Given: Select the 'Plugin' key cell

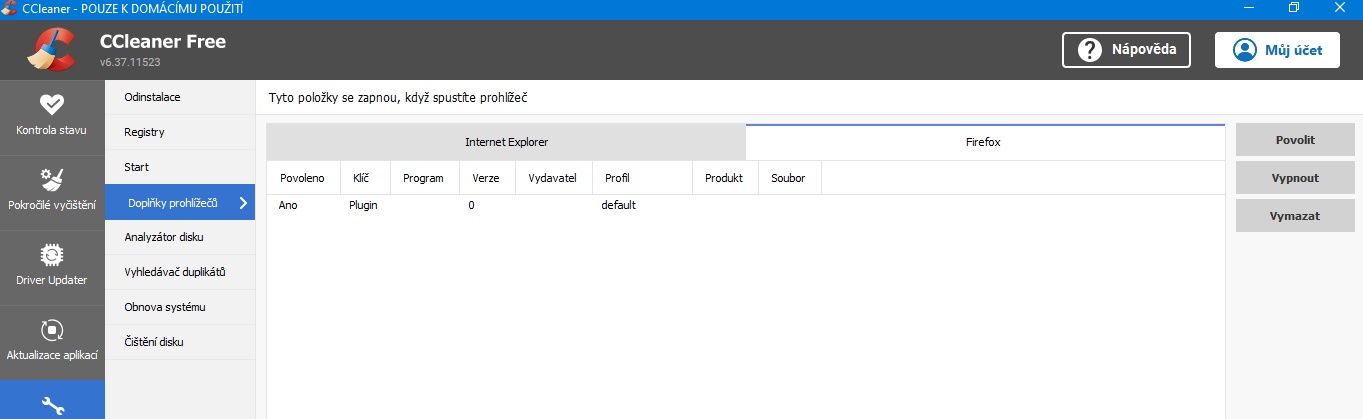Looking at the screenshot, I should (x=363, y=205).
